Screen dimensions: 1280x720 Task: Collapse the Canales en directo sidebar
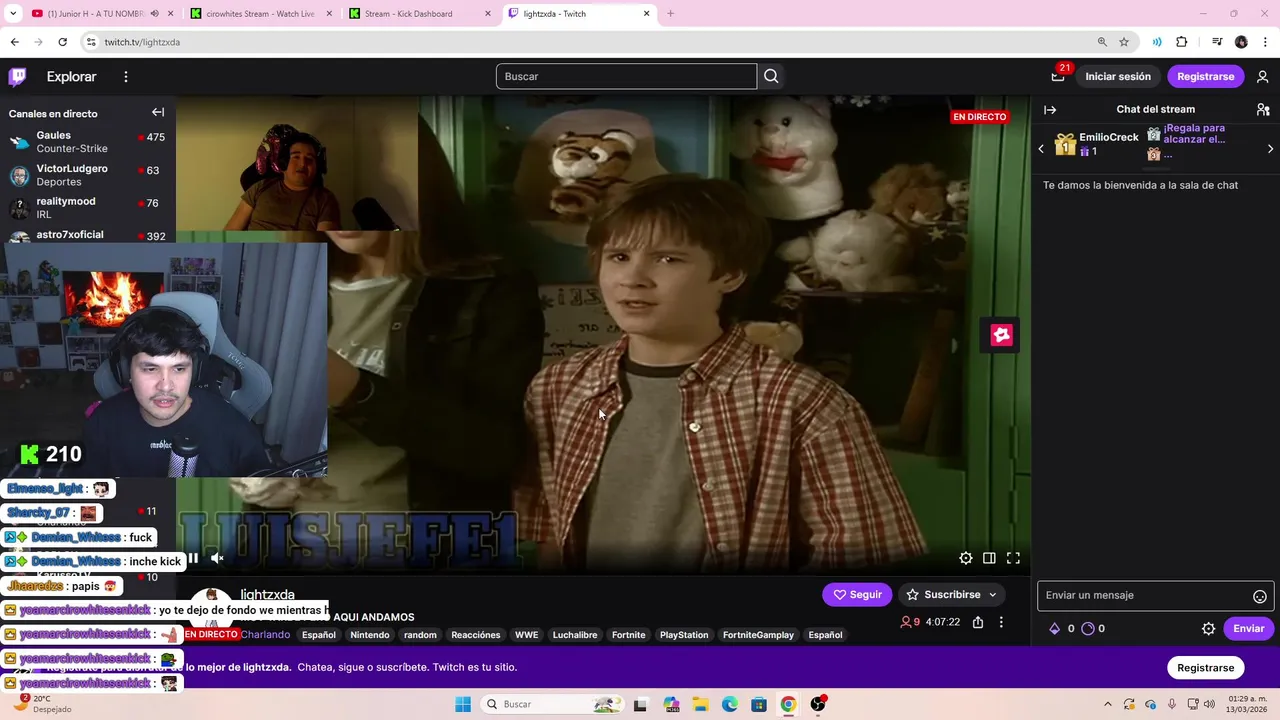coord(158,112)
